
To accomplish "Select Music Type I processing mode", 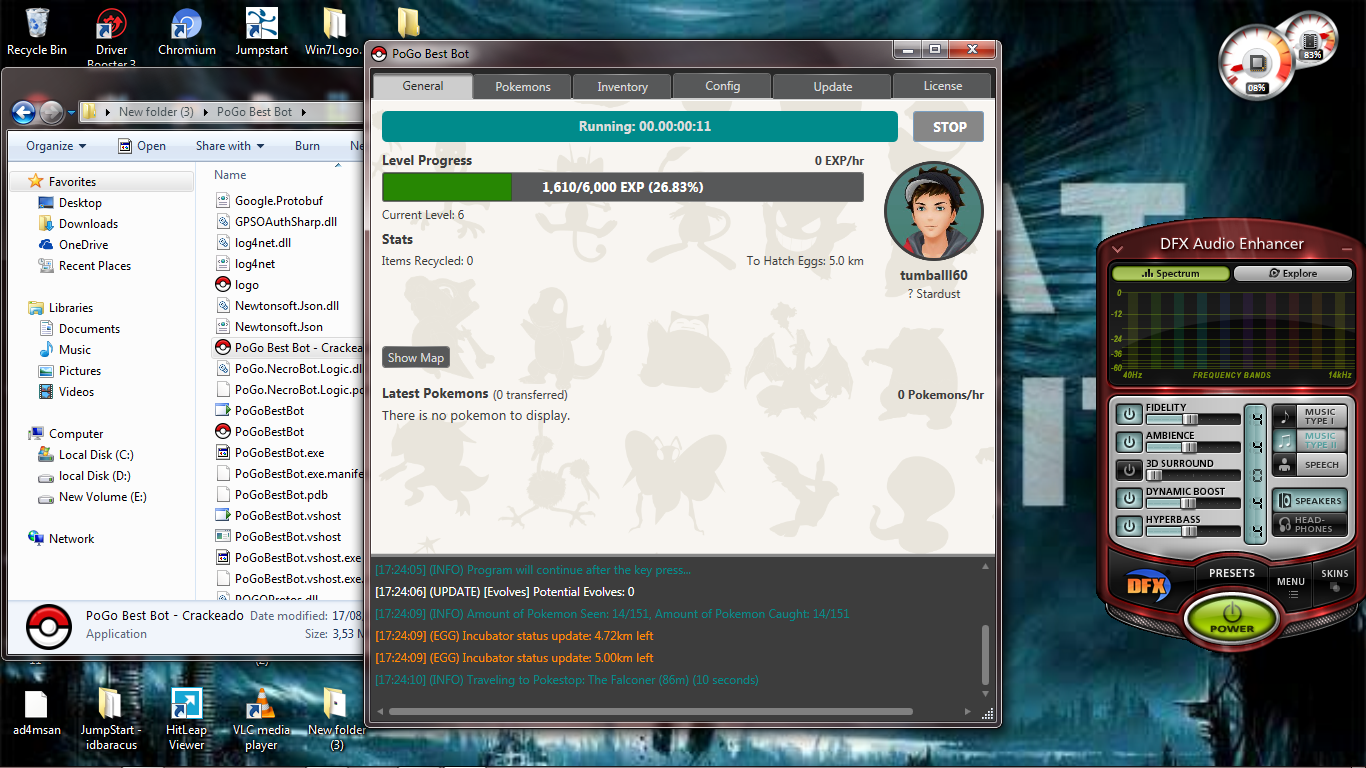I will [1309, 416].
